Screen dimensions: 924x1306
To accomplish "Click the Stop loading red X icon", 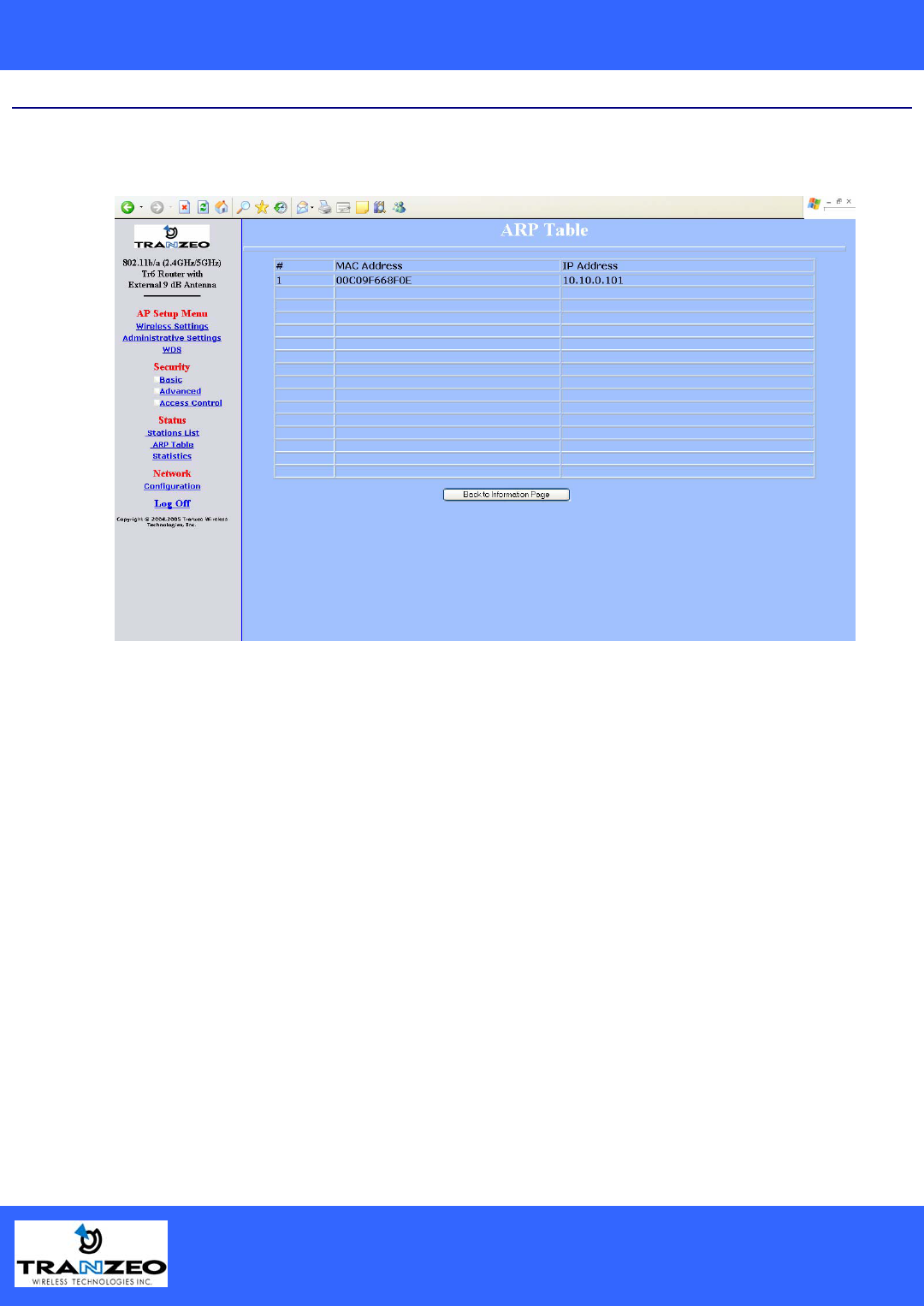I will pos(184,207).
